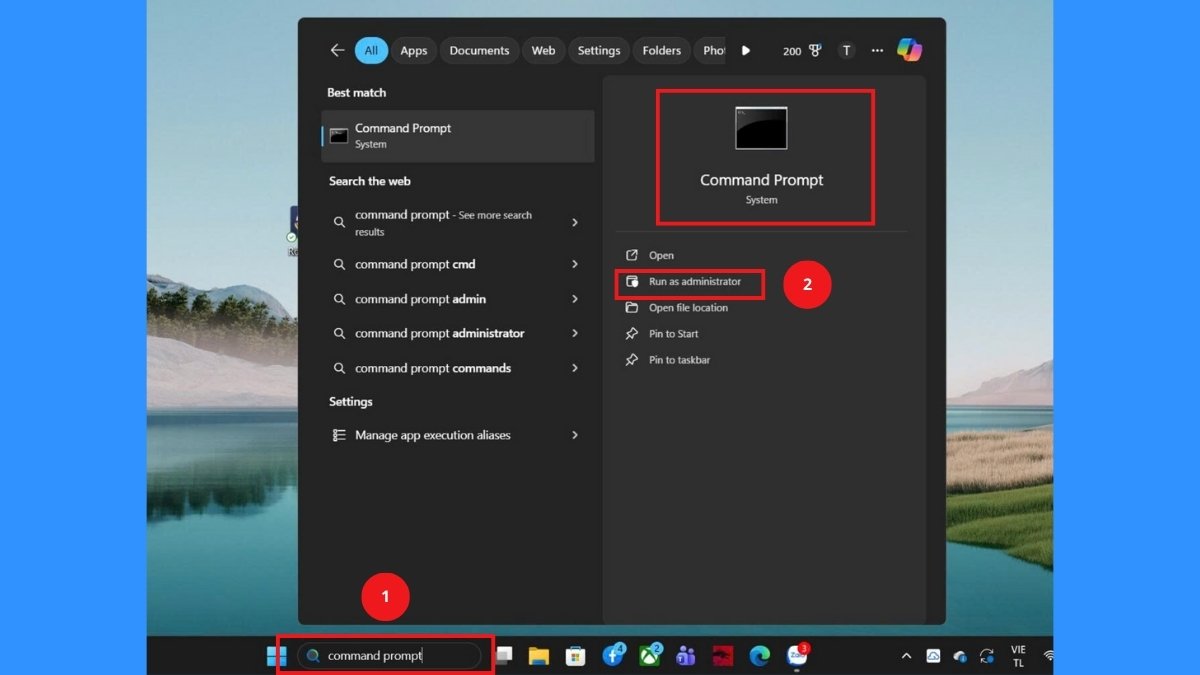Launch the Microsoft Store from the taskbar

tap(575, 655)
